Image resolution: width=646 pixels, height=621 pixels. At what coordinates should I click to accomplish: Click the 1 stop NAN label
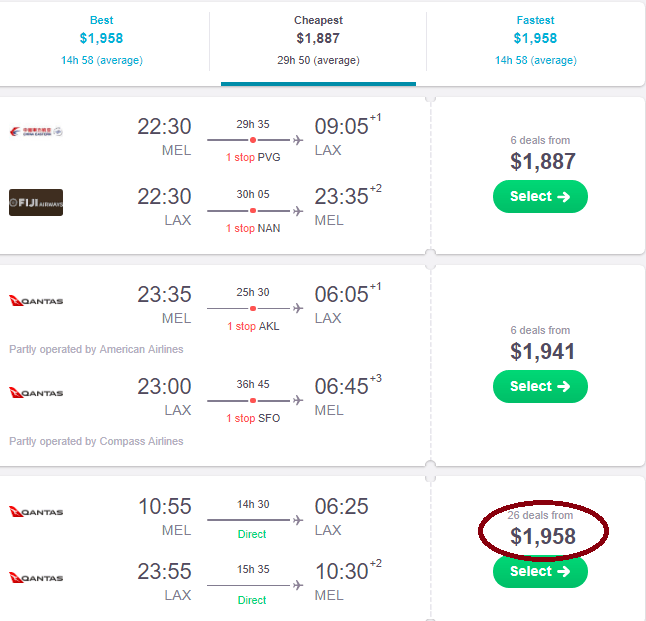252,228
